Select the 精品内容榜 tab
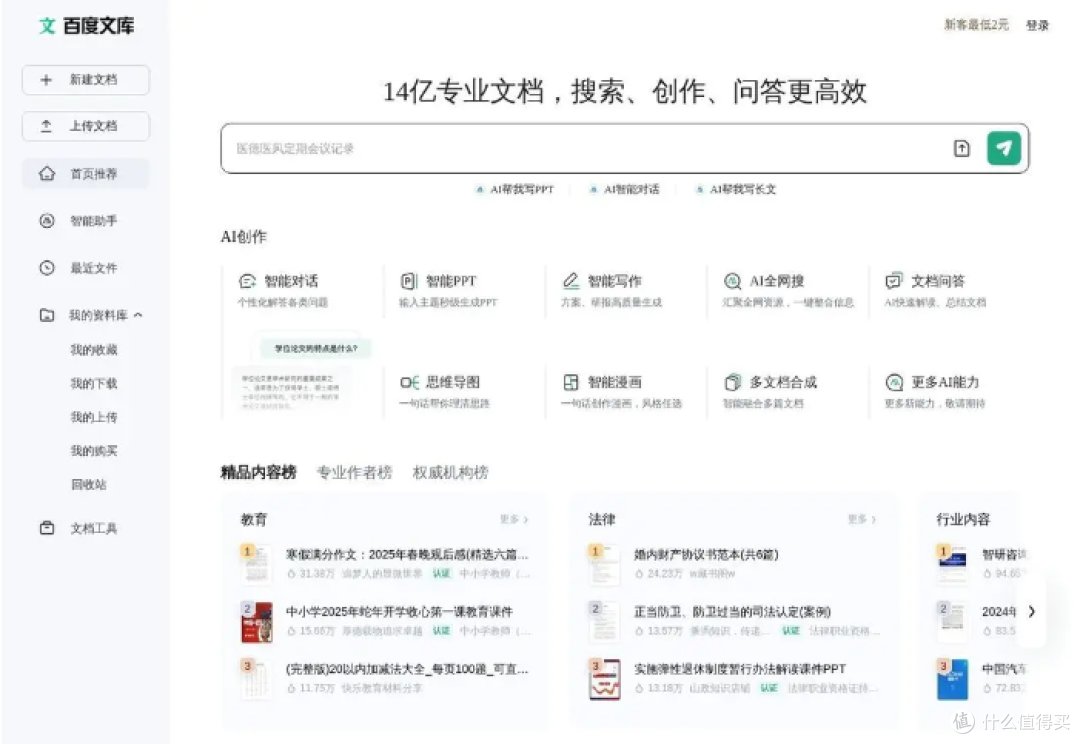The height and width of the screenshot is (744, 1080). (258, 473)
